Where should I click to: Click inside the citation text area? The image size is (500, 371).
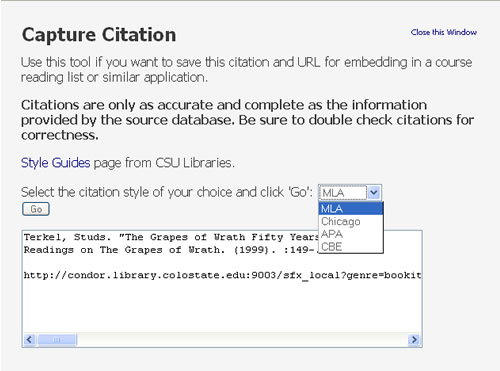(222, 289)
